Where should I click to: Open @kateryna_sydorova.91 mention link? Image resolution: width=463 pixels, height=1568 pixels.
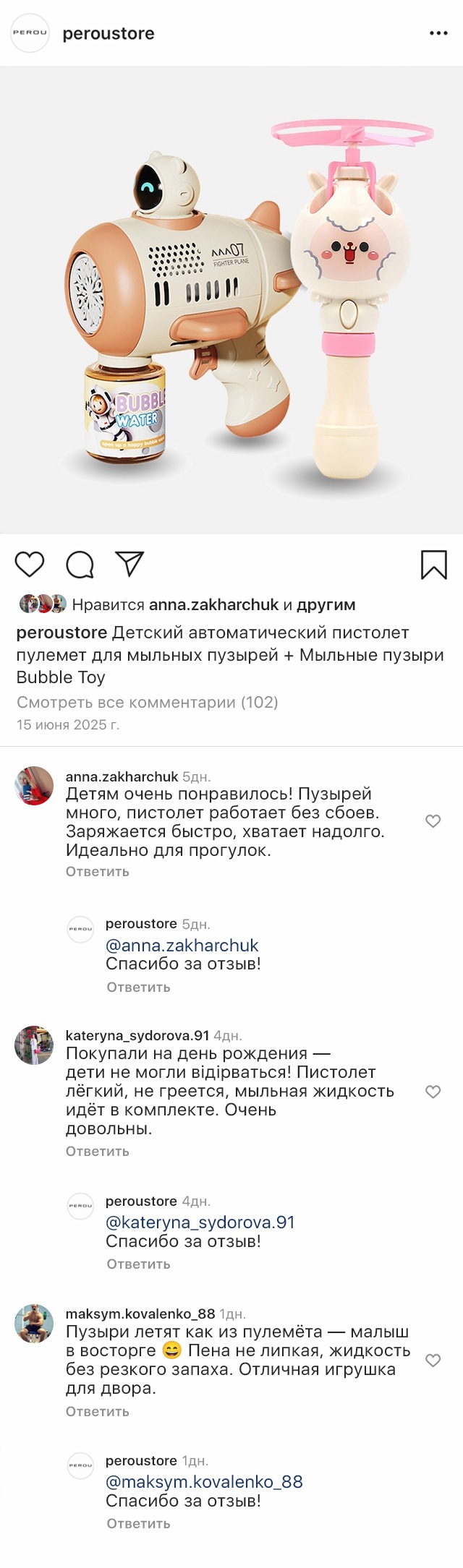(x=200, y=1222)
